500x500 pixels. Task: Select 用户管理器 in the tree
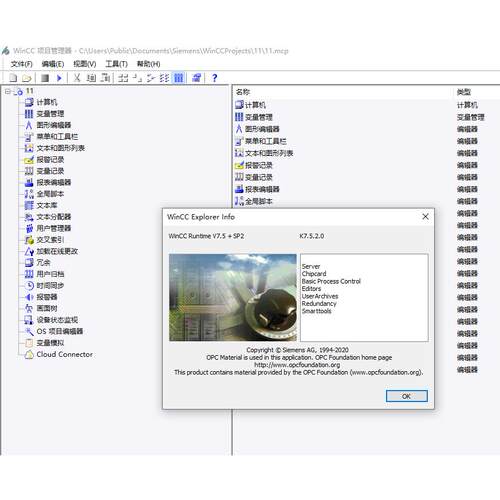[x=54, y=228]
